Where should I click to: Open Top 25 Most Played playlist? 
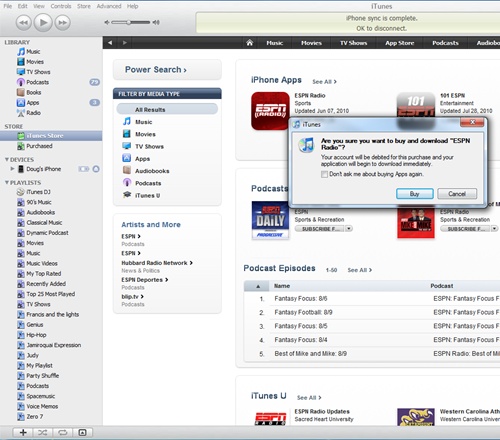tap(51, 294)
